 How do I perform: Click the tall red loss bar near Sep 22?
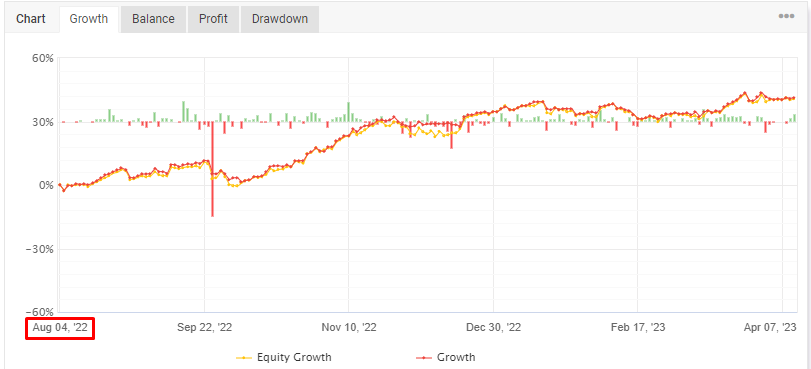coord(212,169)
